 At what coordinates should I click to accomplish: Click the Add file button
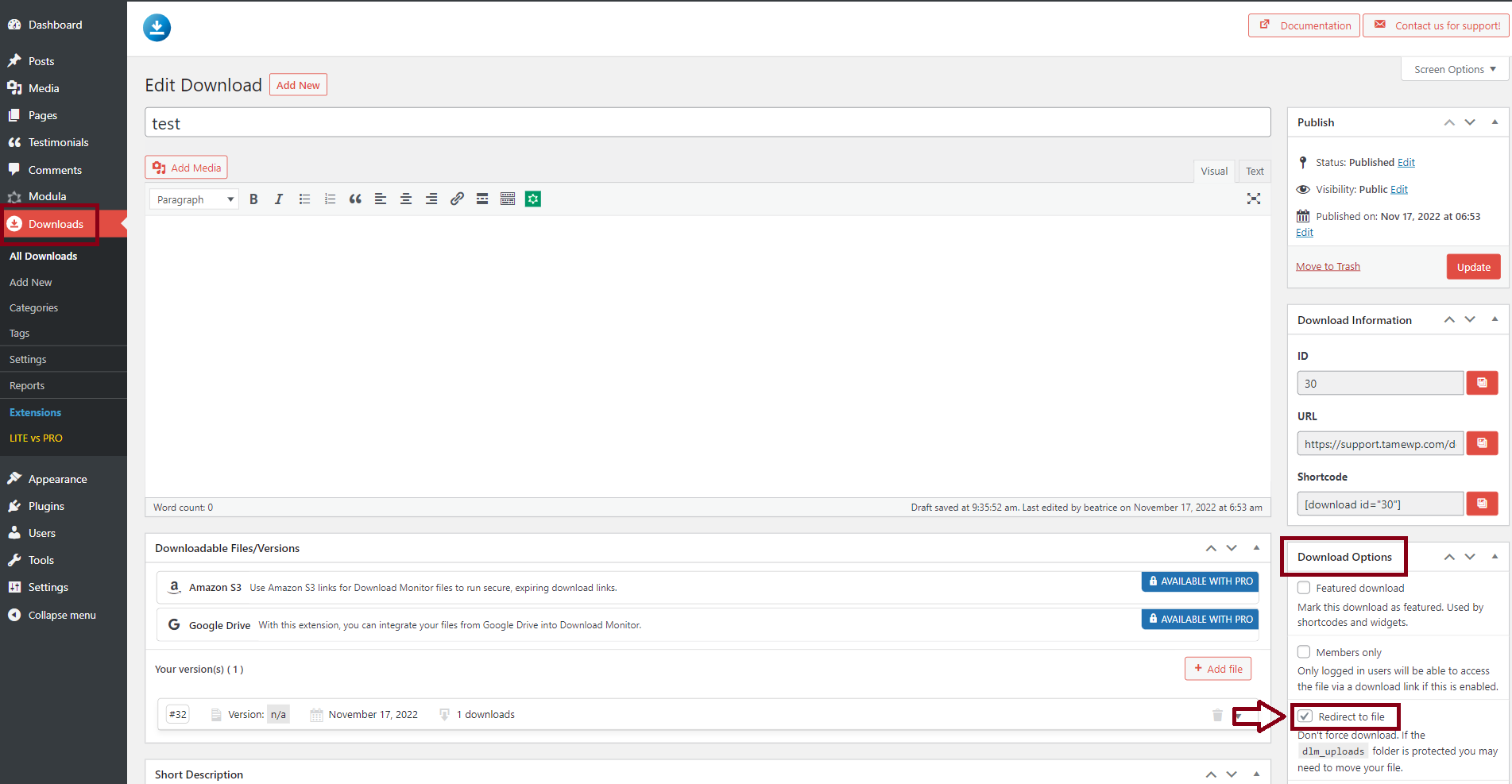[x=1218, y=669]
